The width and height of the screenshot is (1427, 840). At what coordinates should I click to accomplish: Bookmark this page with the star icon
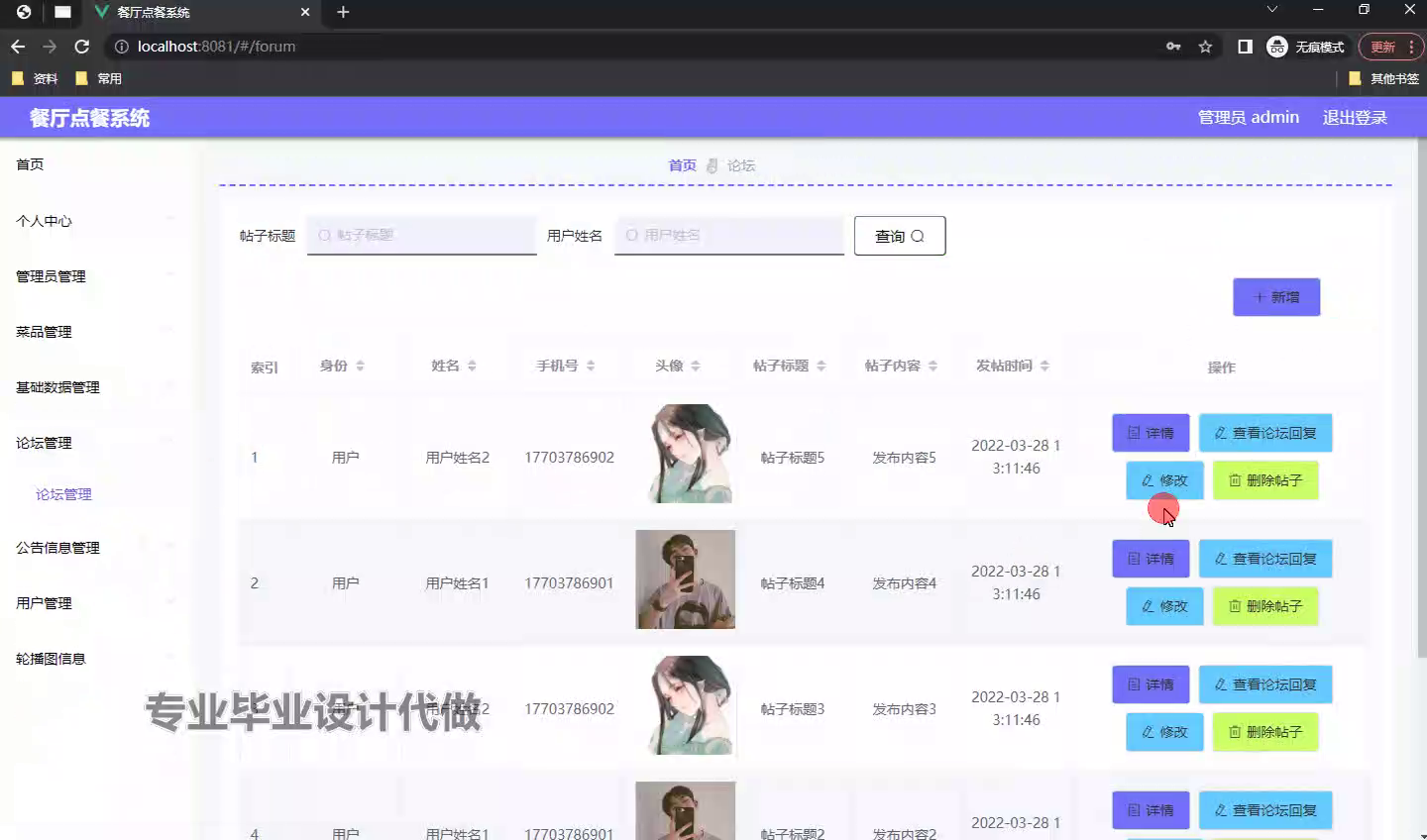tap(1205, 47)
